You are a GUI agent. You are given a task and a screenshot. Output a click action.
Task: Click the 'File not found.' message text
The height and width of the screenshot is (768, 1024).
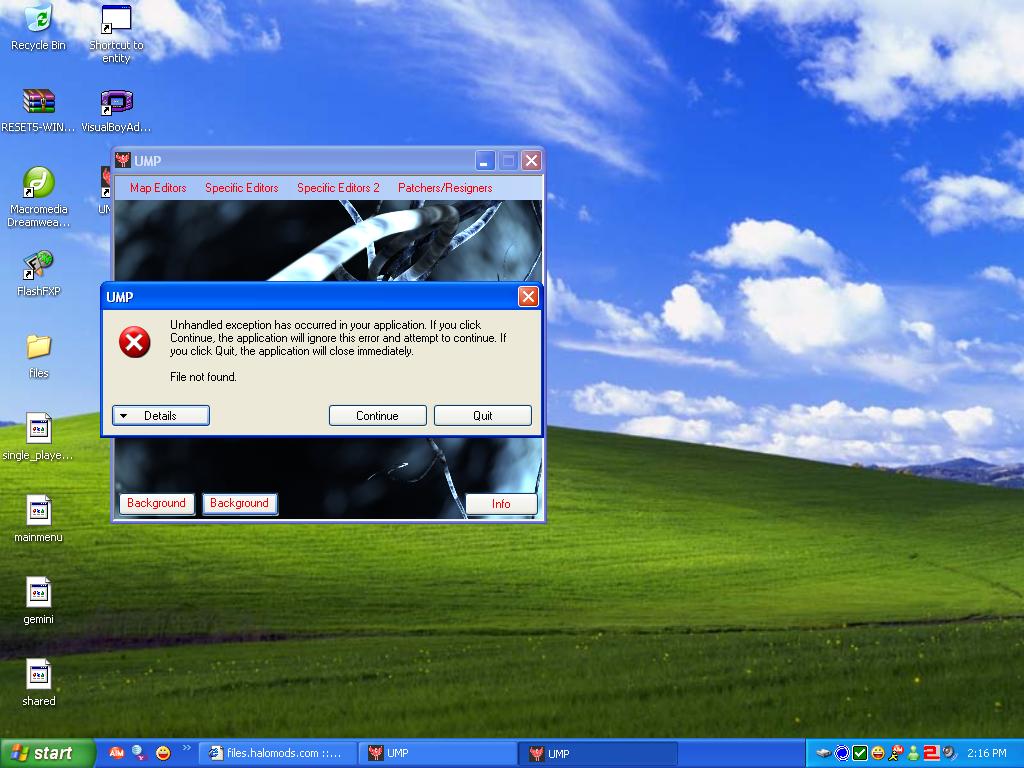pyautogui.click(x=203, y=377)
